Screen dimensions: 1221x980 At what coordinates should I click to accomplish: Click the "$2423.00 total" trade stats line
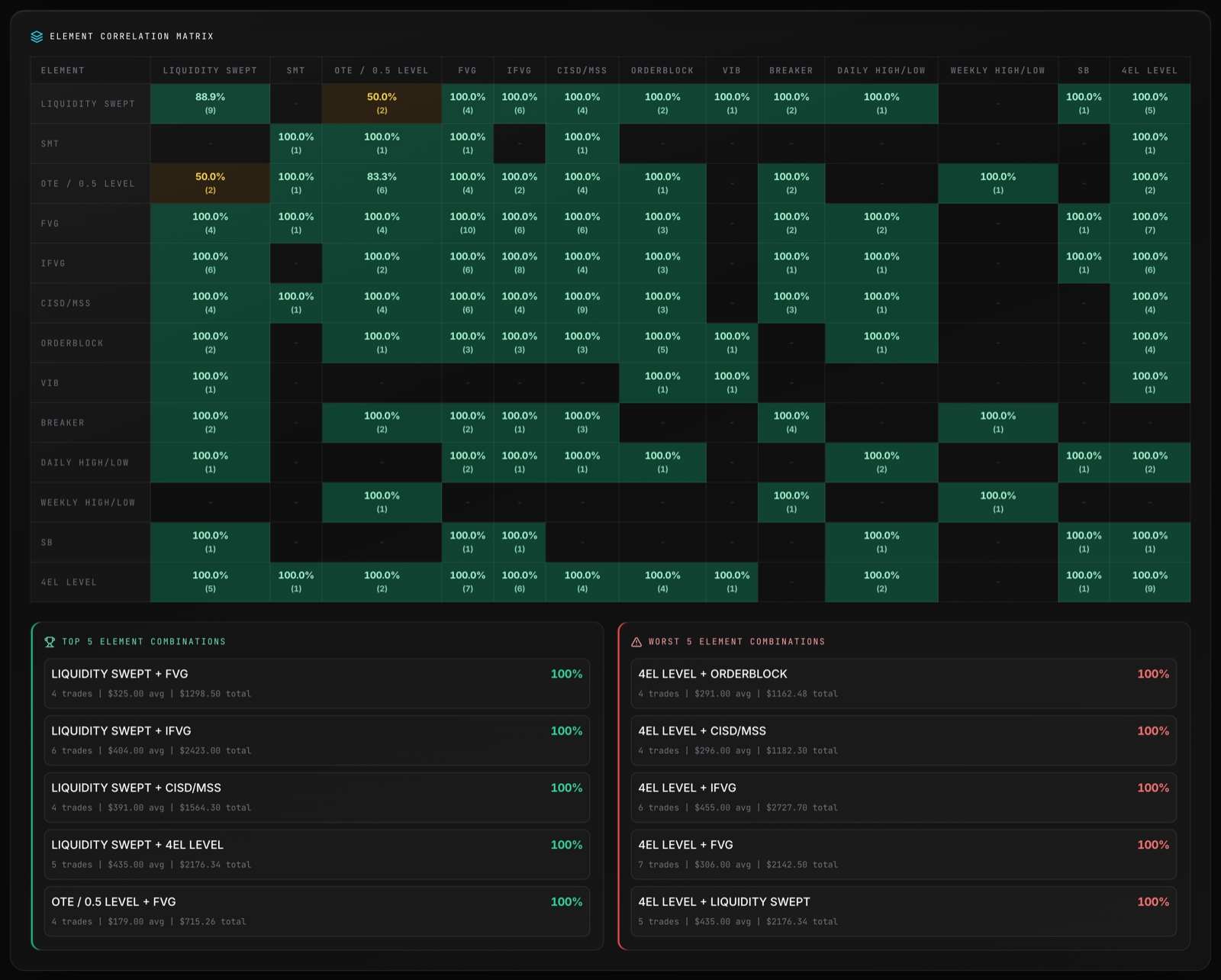click(151, 751)
